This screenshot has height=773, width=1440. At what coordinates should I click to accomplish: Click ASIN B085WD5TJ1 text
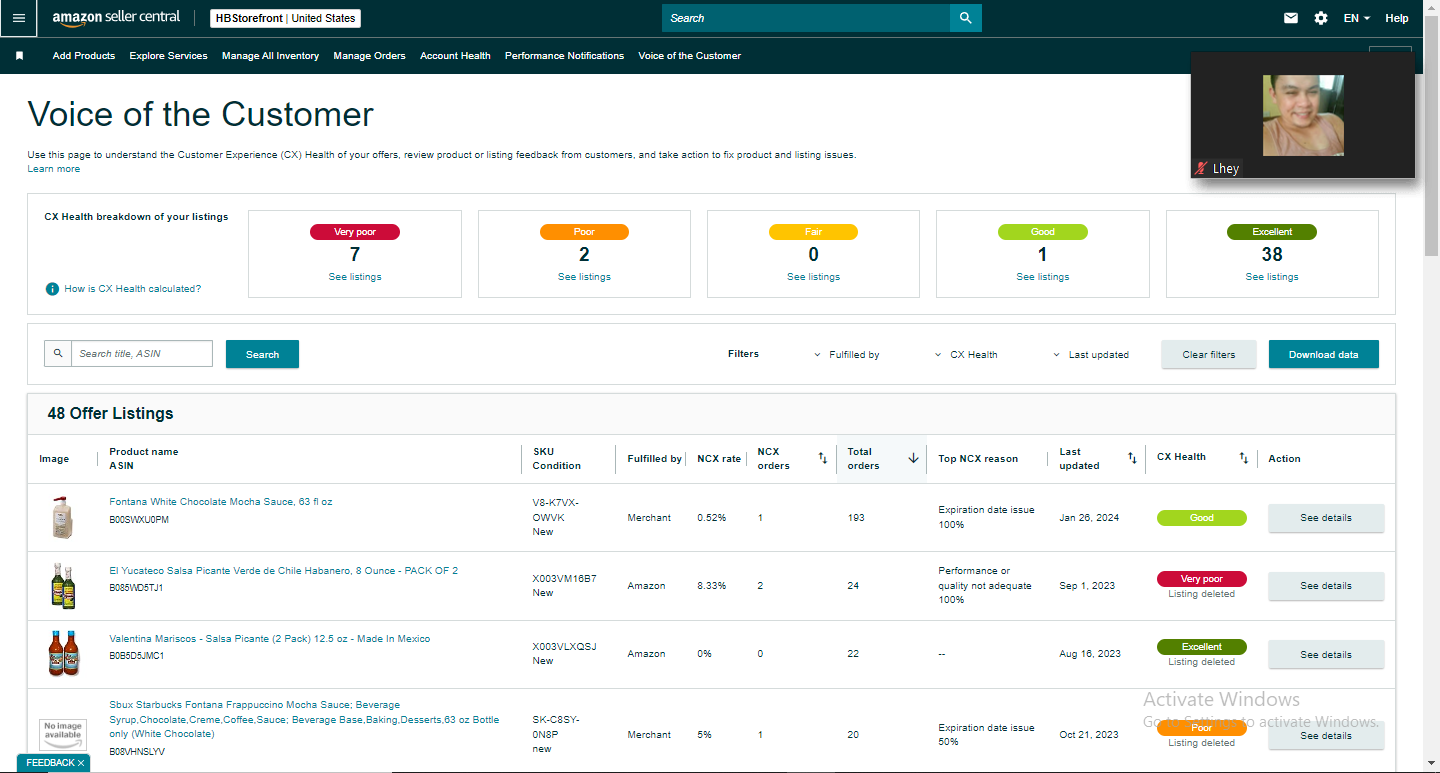pos(136,588)
